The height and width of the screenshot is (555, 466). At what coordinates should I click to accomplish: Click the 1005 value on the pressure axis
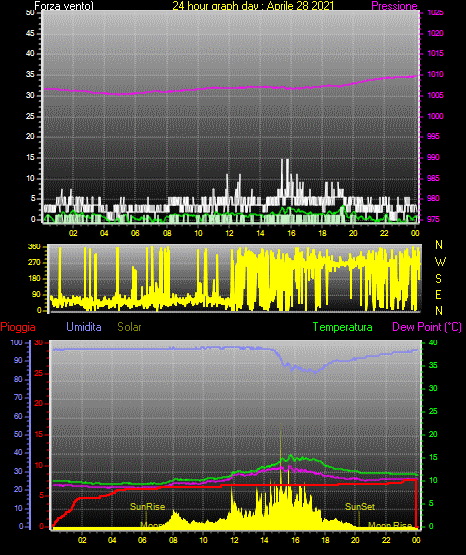(x=436, y=95)
